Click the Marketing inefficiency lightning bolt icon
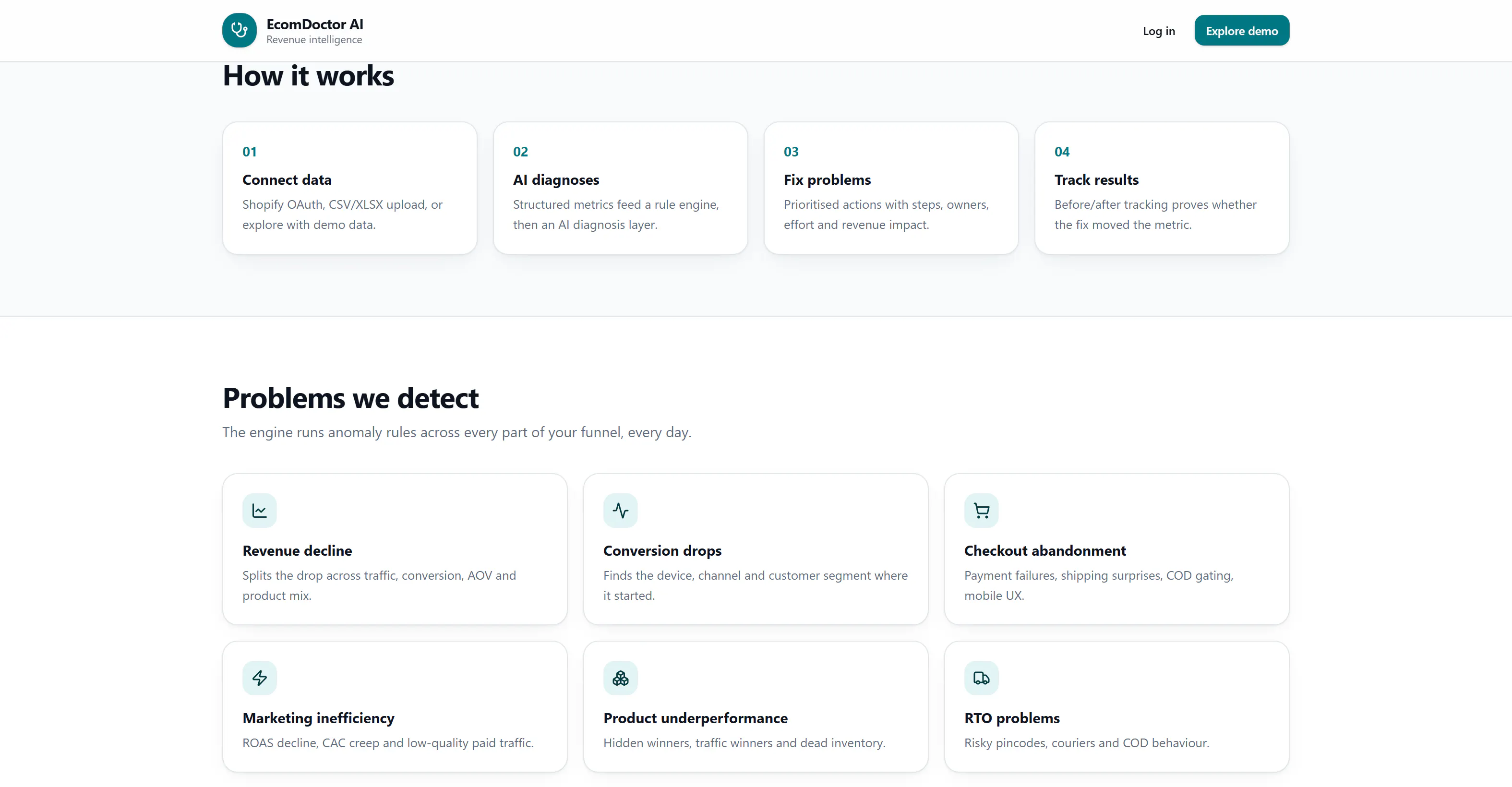Viewport: 1512px width, 787px height. (259, 678)
